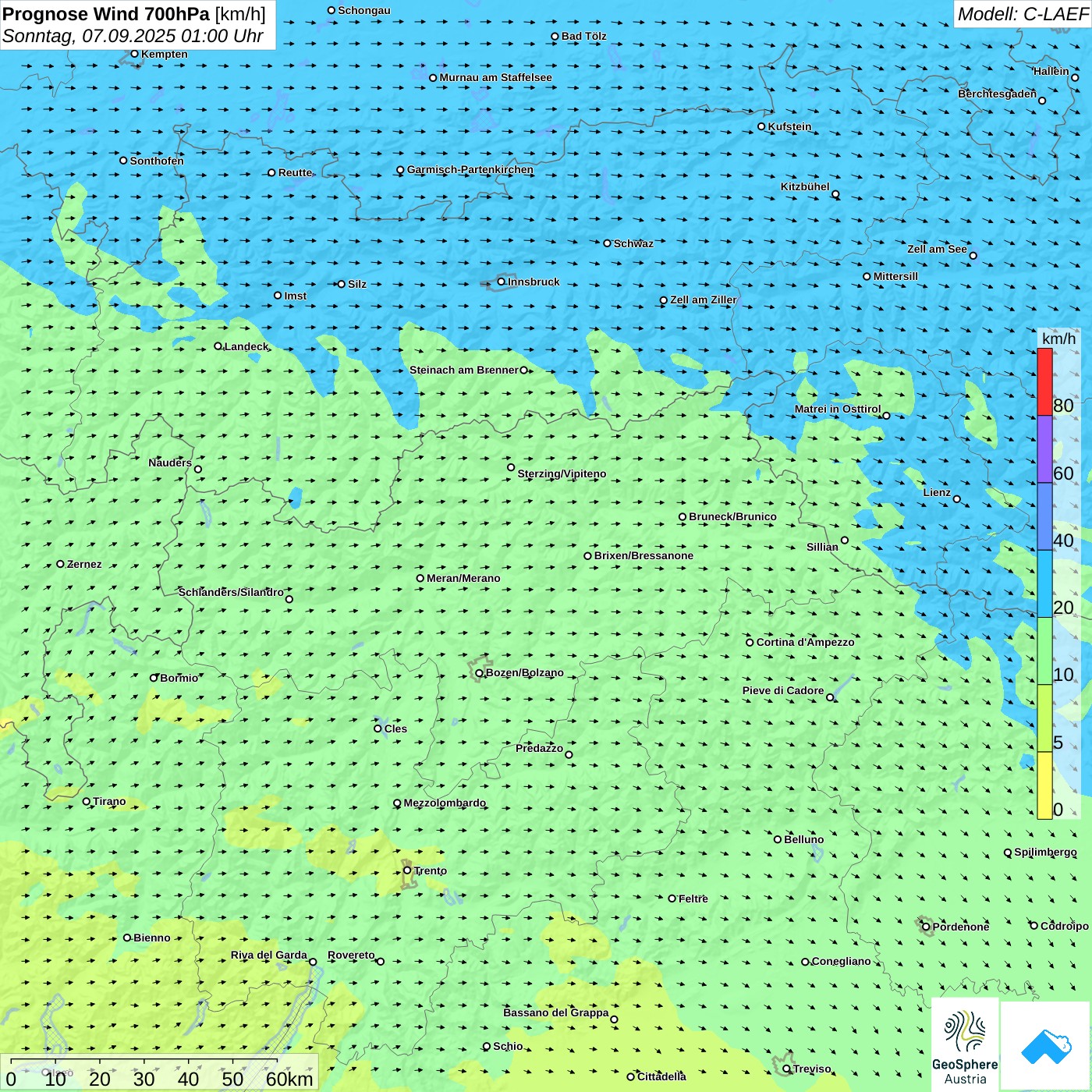1092x1092 pixels.
Task: Click the Schongau location dot
Action: pos(331,10)
